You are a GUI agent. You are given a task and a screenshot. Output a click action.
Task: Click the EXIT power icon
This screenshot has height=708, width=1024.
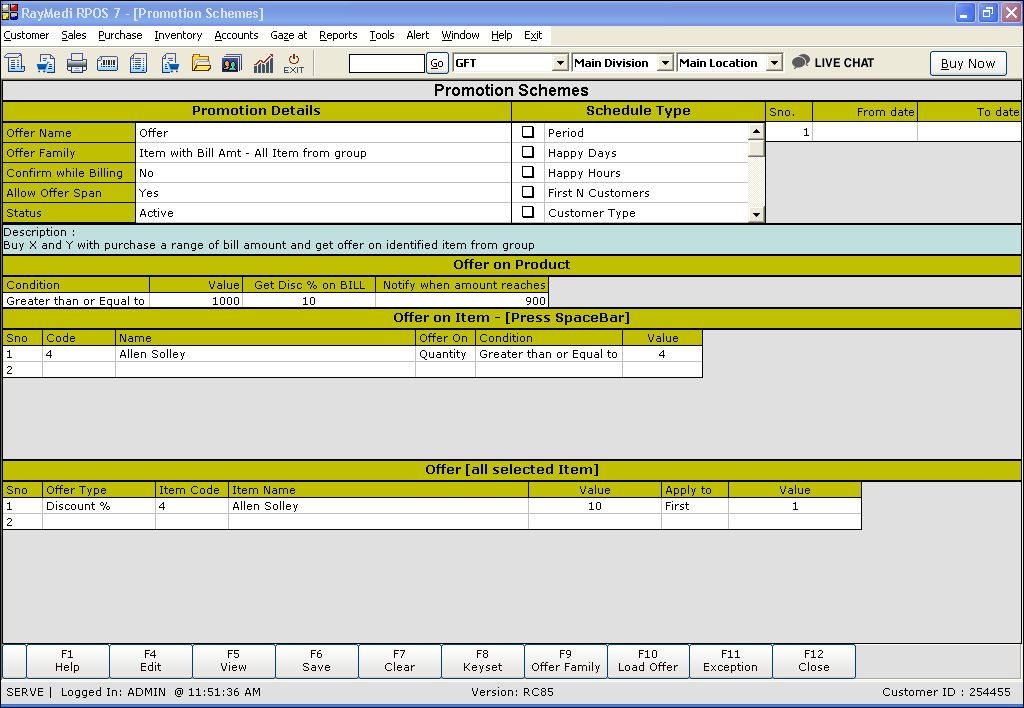(x=294, y=63)
